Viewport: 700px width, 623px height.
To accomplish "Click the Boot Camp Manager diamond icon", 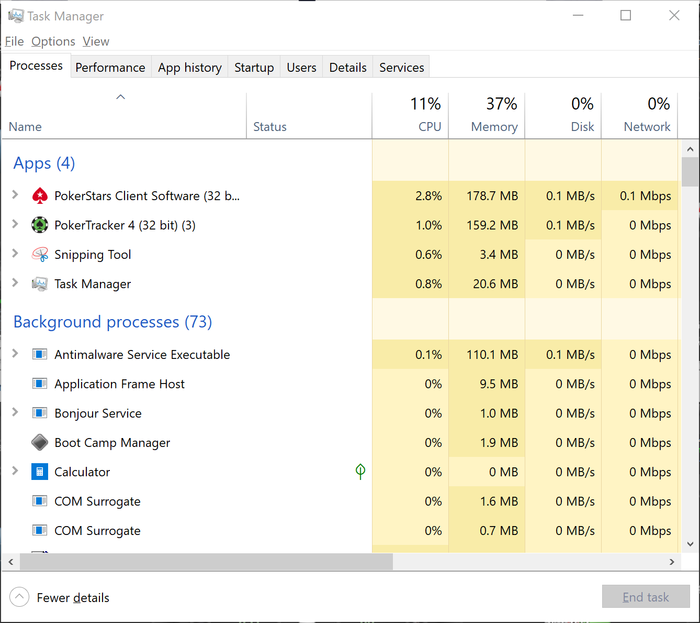I will pyautogui.click(x=40, y=443).
